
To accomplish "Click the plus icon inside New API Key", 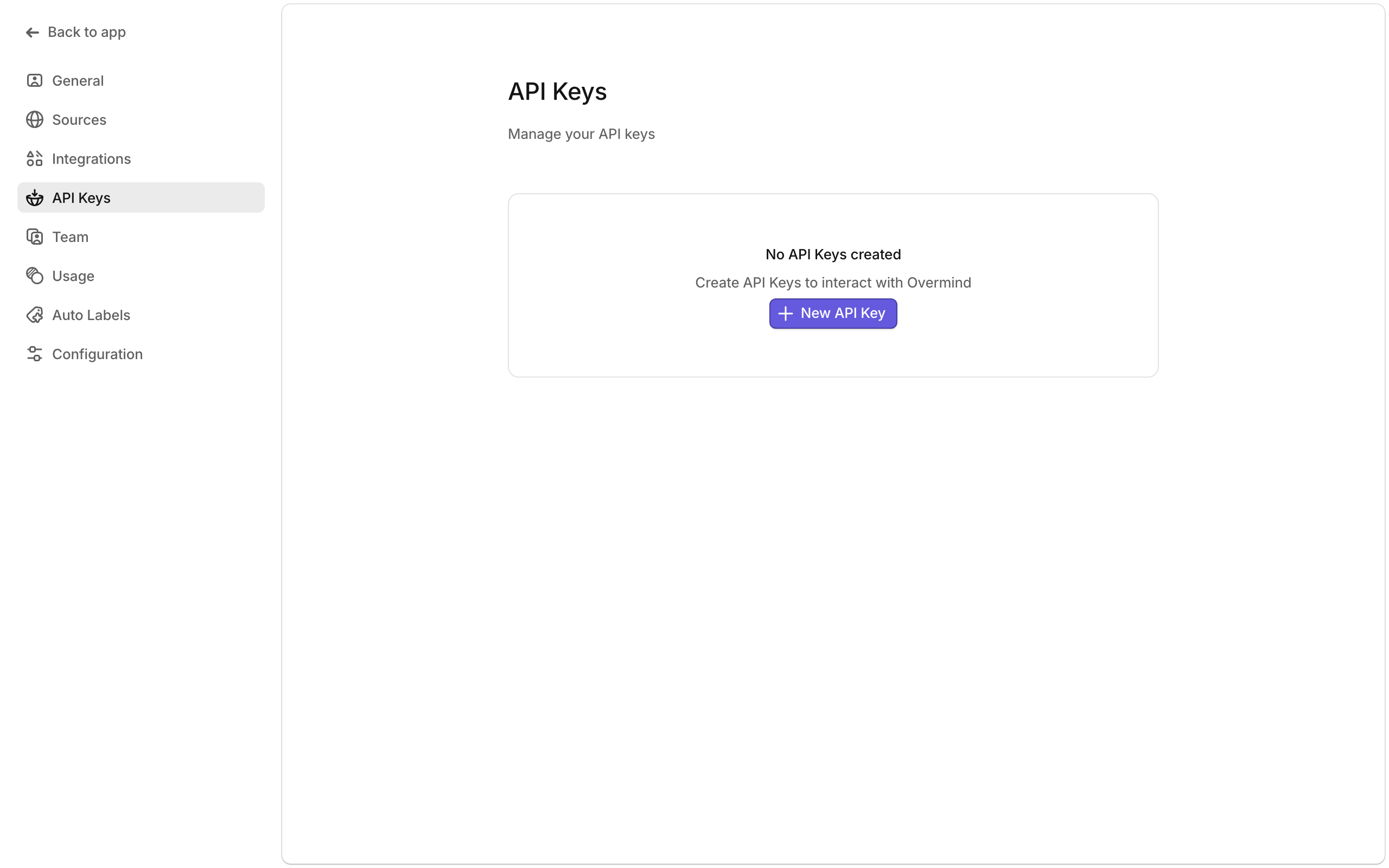I will click(x=785, y=314).
